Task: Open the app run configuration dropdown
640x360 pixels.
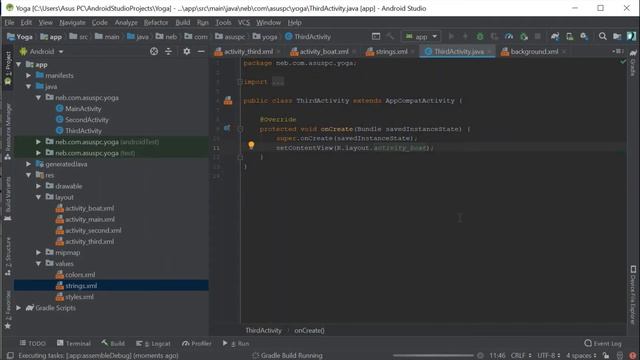Action: coord(421,37)
